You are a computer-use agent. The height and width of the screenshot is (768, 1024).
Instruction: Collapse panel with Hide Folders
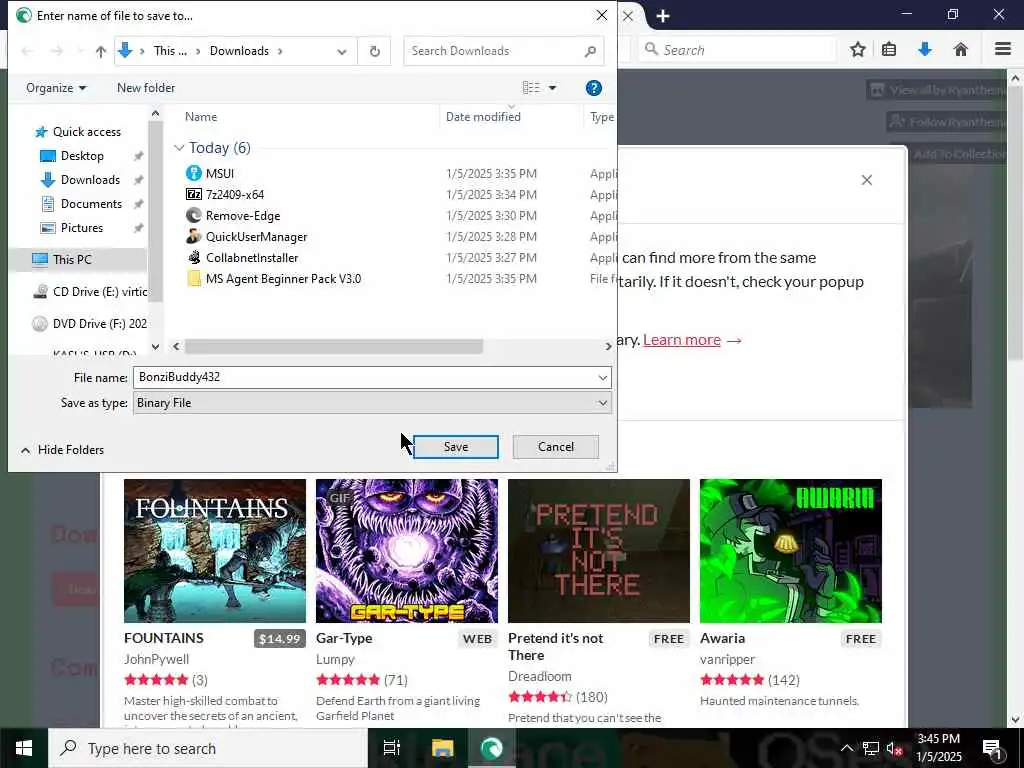point(63,450)
